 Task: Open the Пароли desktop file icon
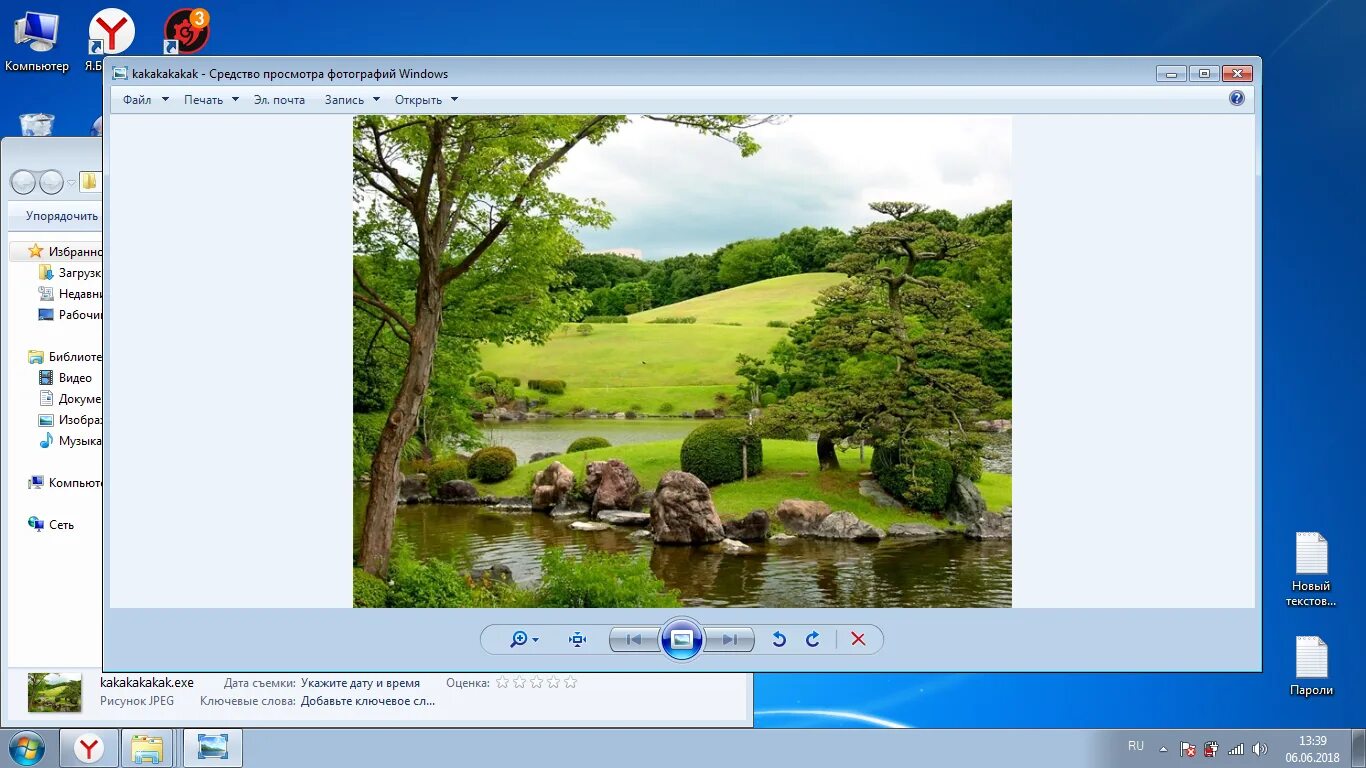pyautogui.click(x=1311, y=667)
